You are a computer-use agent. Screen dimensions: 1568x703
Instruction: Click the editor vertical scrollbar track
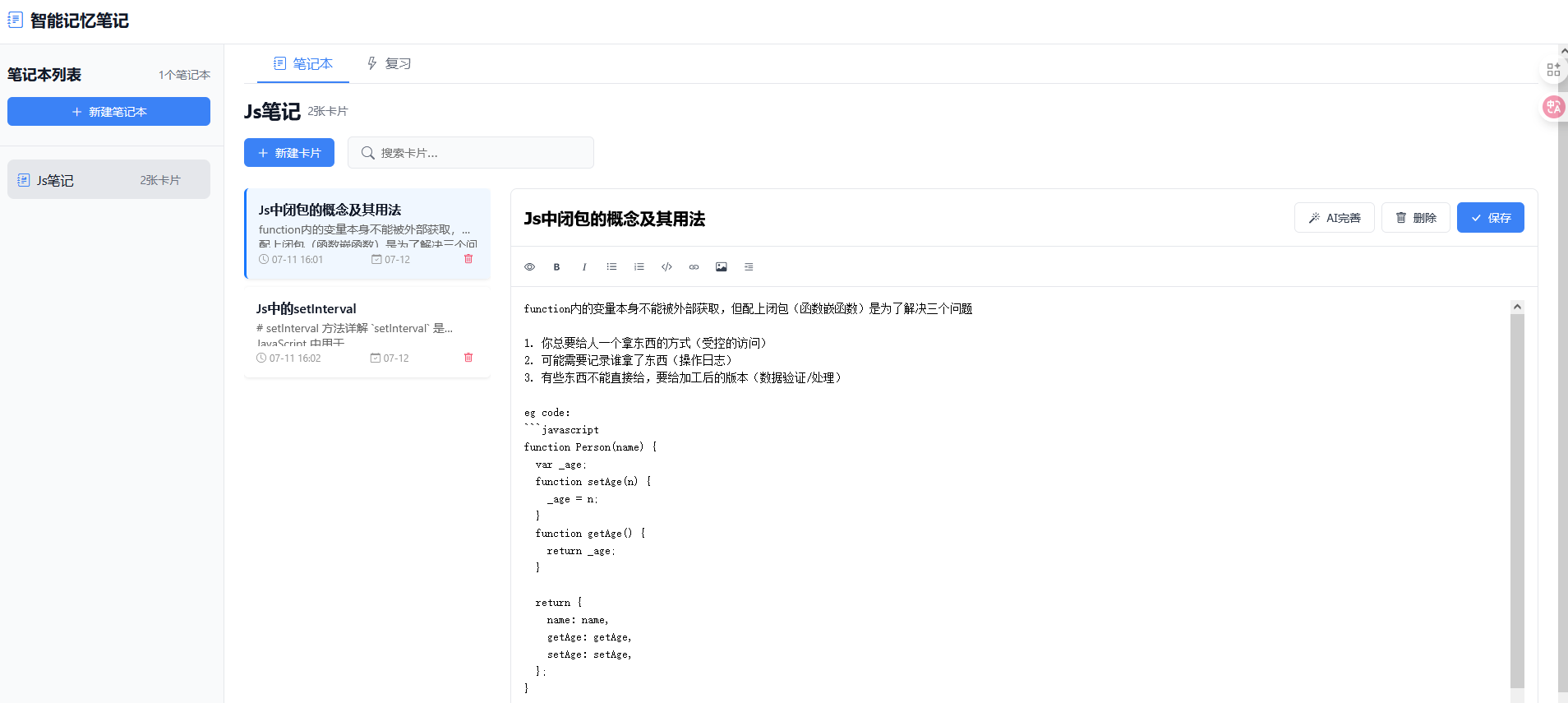[1517, 501]
